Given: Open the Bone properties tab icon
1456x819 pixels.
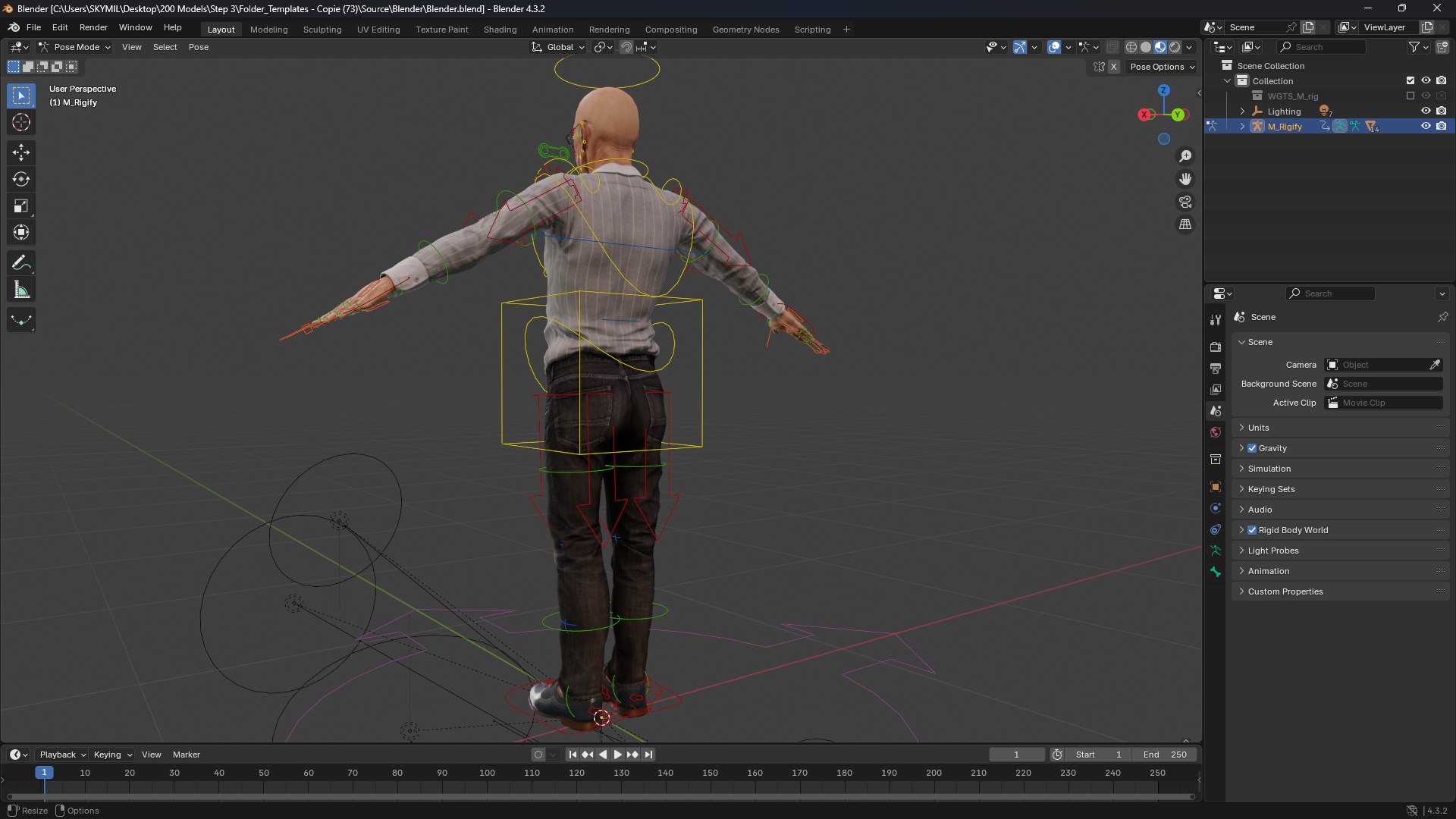Looking at the screenshot, I should (x=1216, y=572).
